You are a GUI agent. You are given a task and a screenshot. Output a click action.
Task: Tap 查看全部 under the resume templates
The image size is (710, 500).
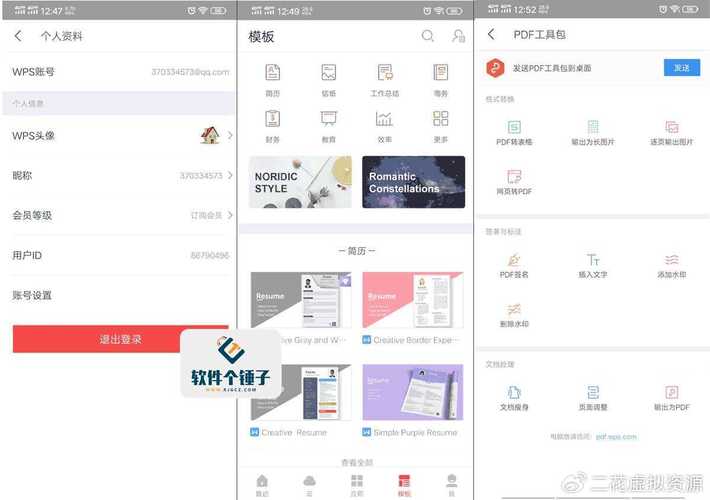(x=357, y=462)
